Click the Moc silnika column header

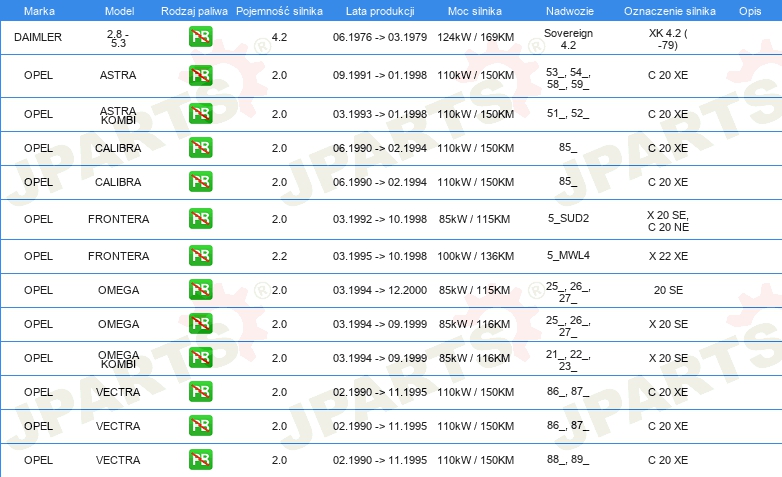click(475, 11)
